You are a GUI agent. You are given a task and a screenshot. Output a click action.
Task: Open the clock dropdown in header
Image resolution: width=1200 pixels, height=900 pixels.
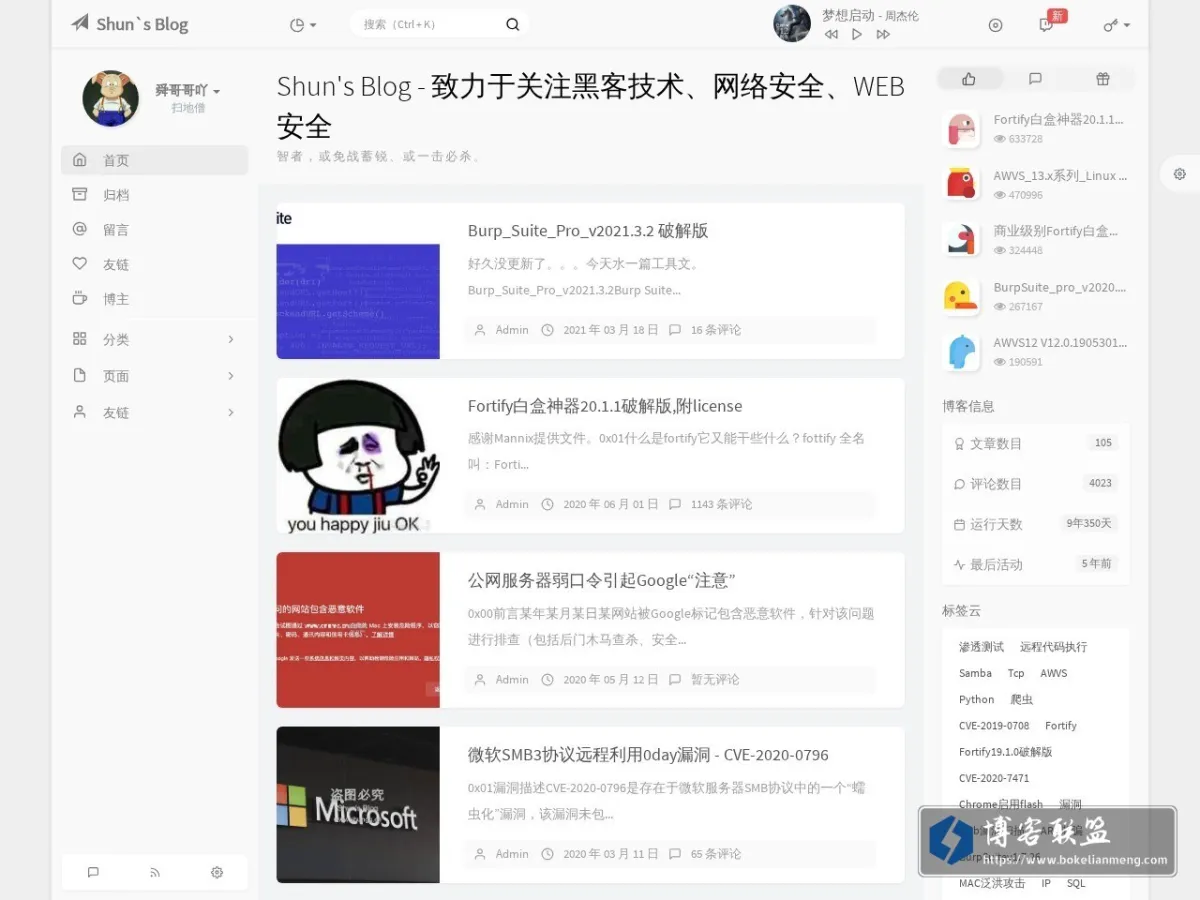(x=303, y=25)
